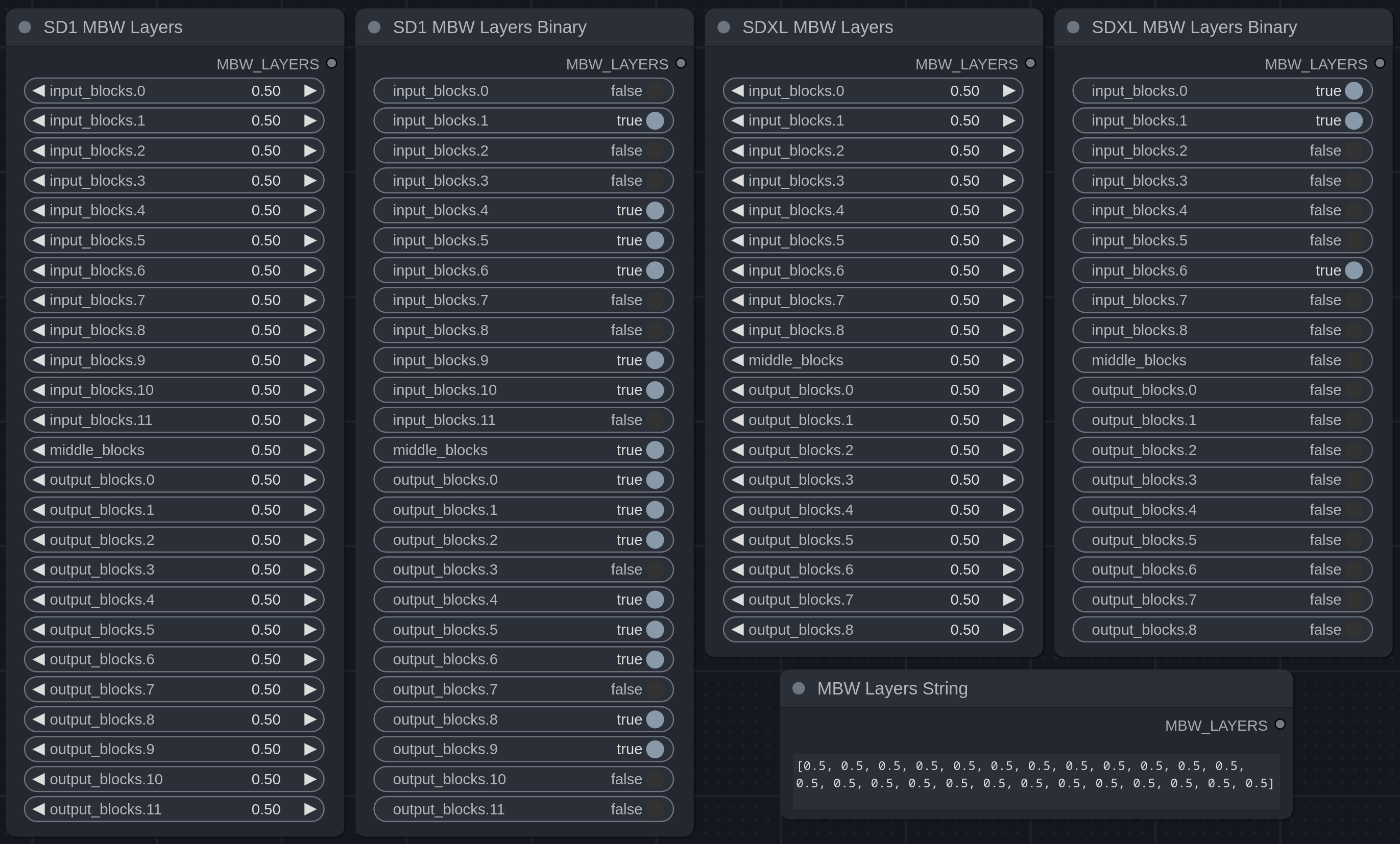Image resolution: width=1400 pixels, height=844 pixels.
Task: Increase output_blocks.1 value in SD1 MBW Layers
Action: (x=310, y=509)
